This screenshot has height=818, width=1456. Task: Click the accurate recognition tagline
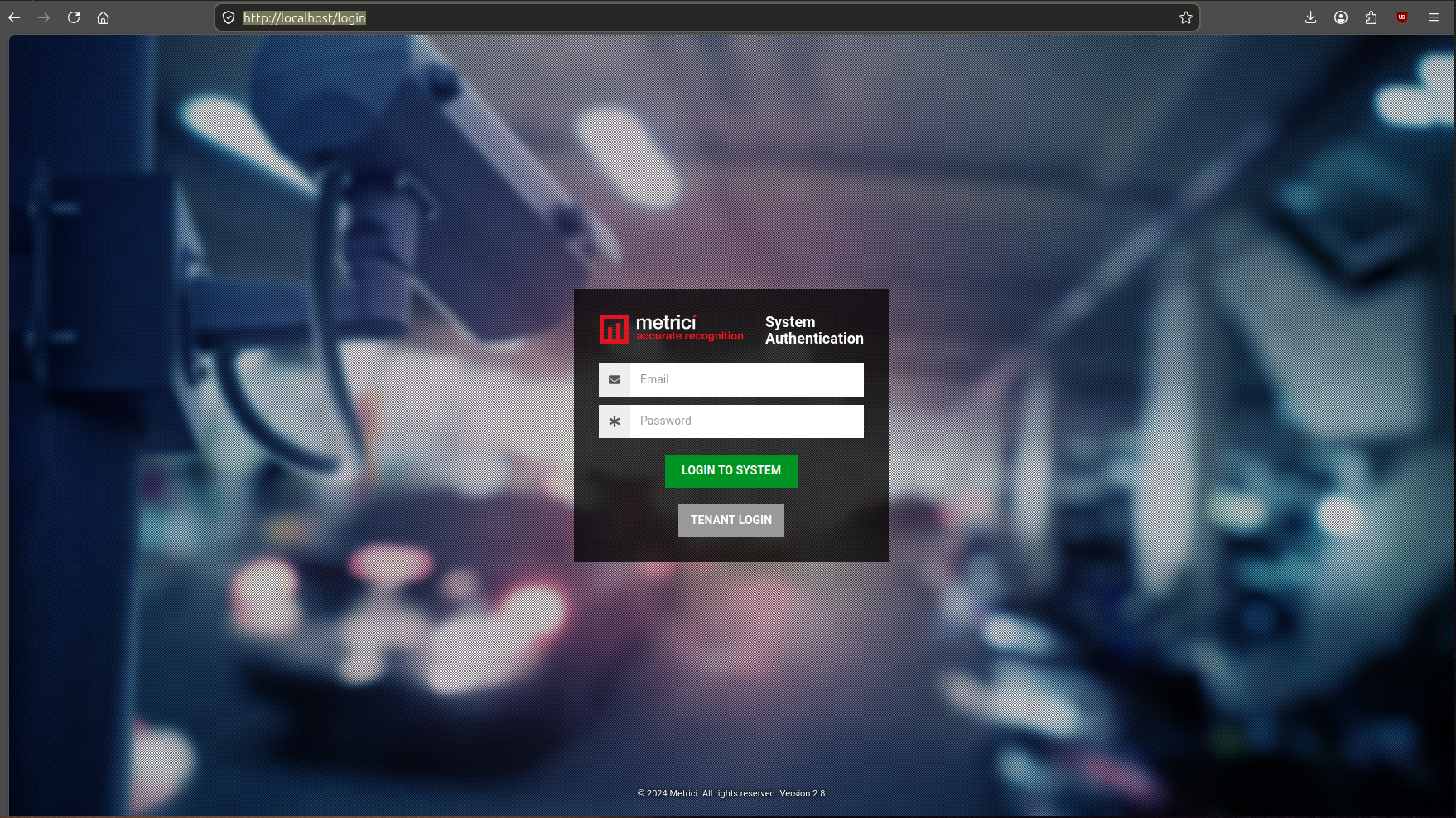(690, 336)
